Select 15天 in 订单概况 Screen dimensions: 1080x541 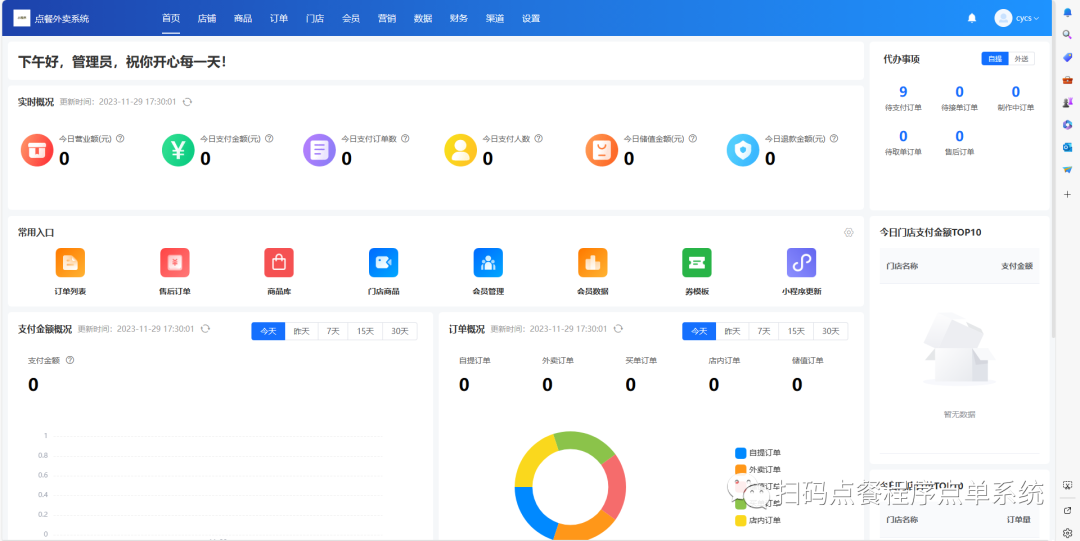796,331
